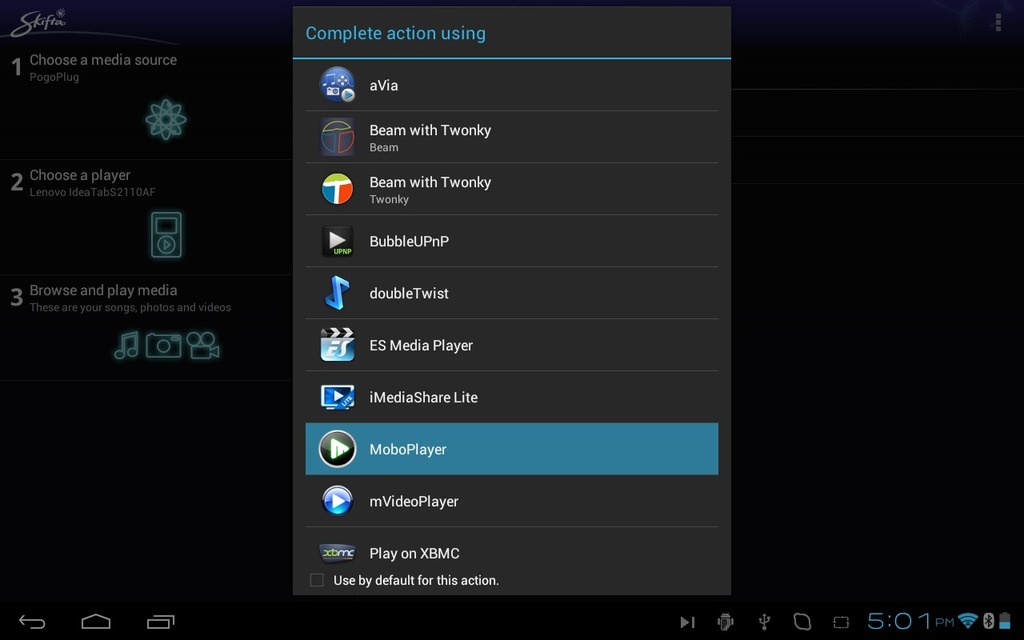This screenshot has height=640, width=1024.
Task: Select the aVia entry
Action: point(512,85)
